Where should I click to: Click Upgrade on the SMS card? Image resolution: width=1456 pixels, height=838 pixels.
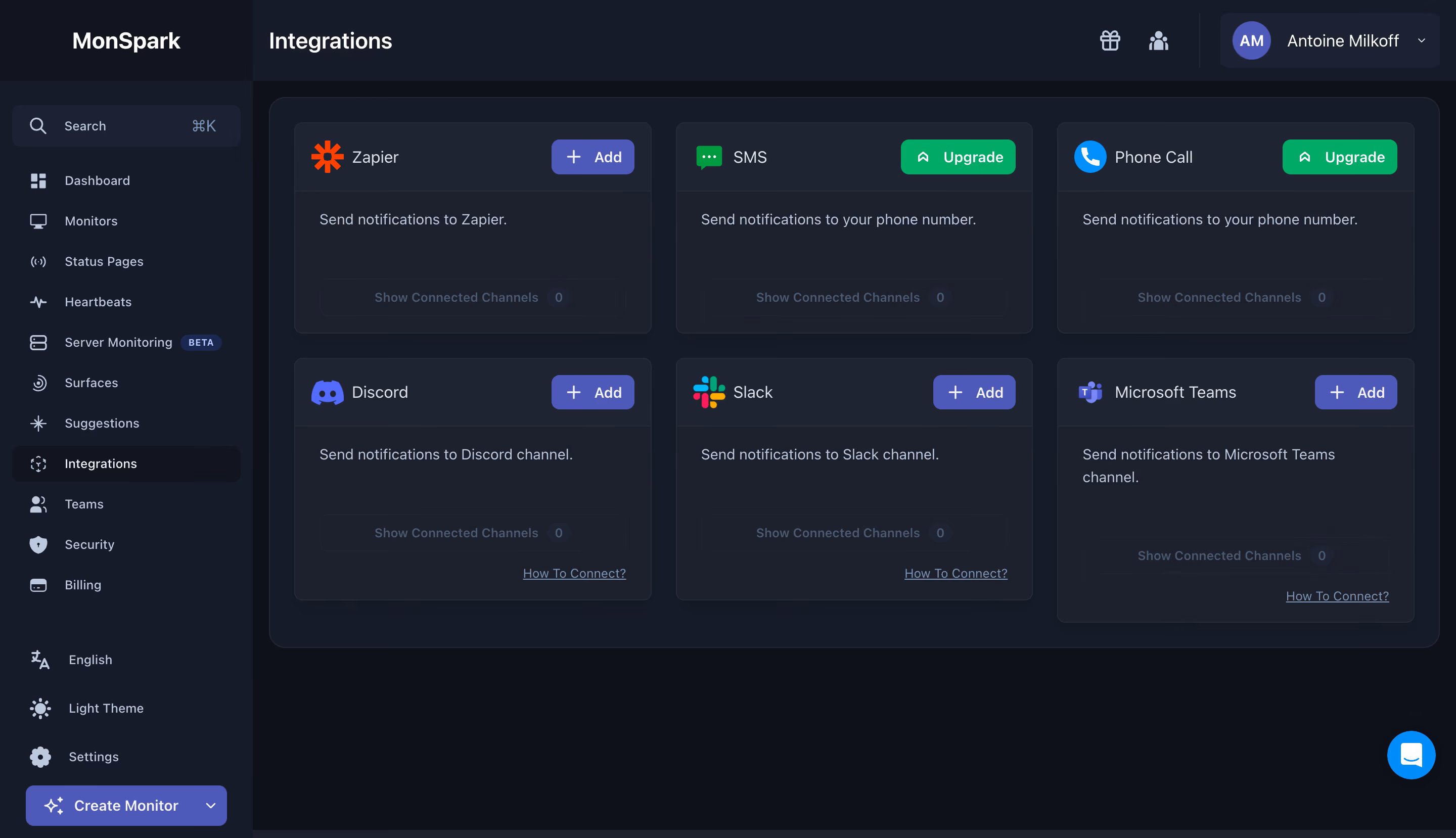pos(958,157)
